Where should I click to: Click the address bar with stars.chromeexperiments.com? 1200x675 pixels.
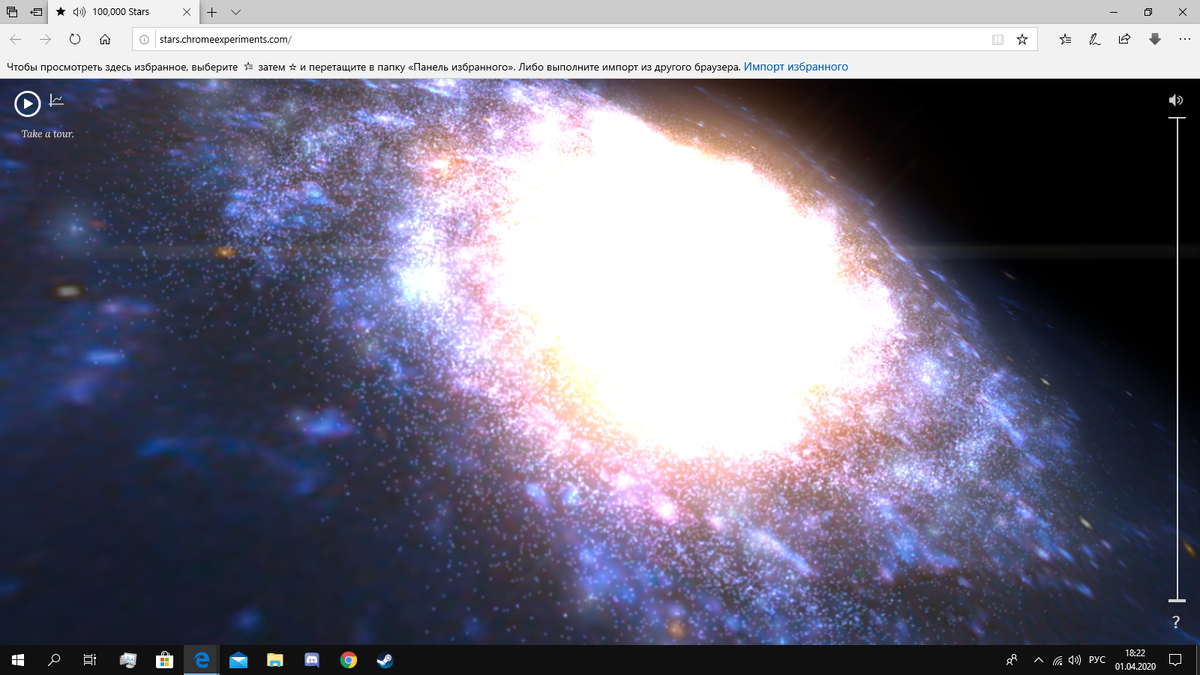click(x=584, y=40)
